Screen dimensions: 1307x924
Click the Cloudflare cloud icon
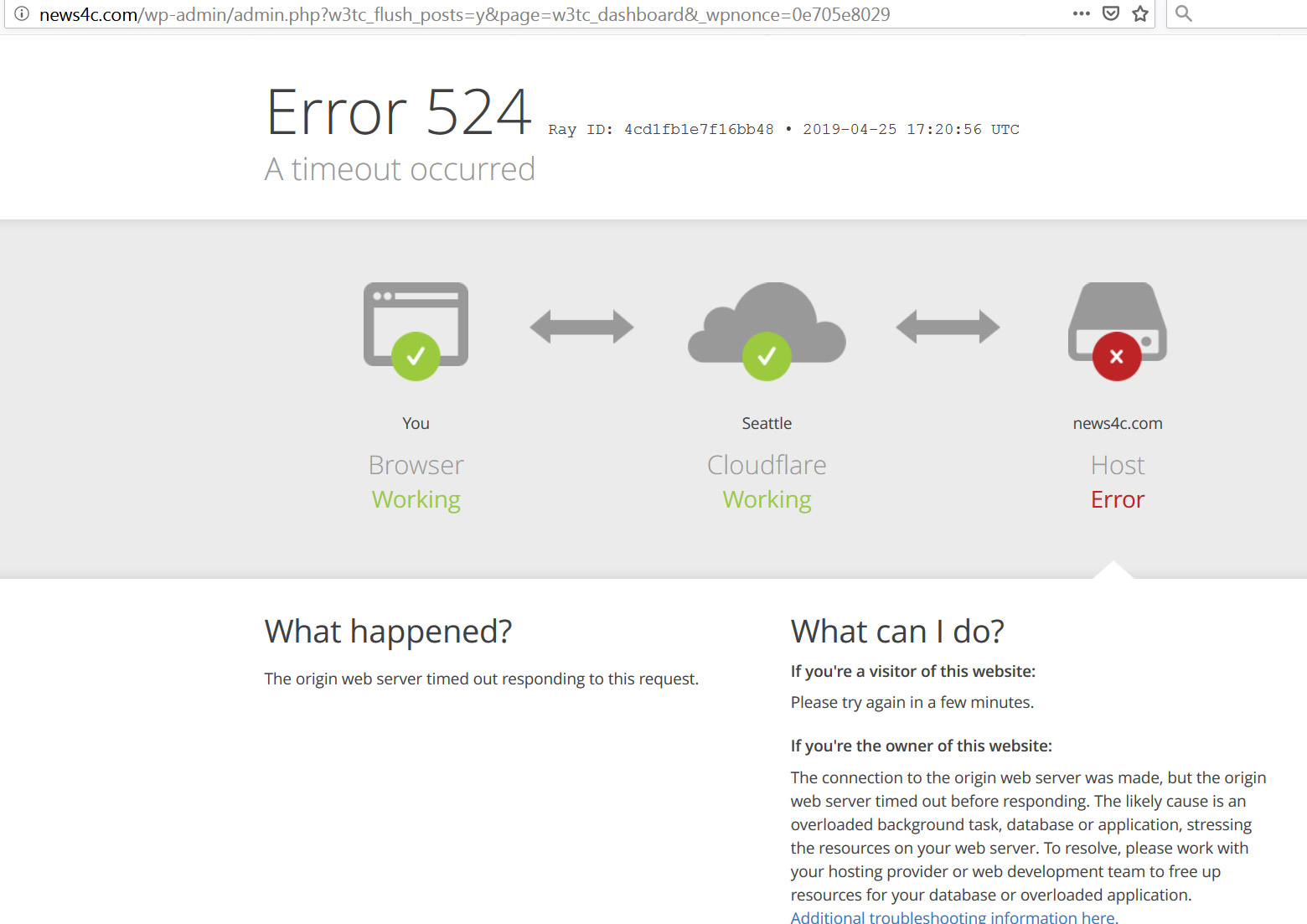tap(767, 331)
